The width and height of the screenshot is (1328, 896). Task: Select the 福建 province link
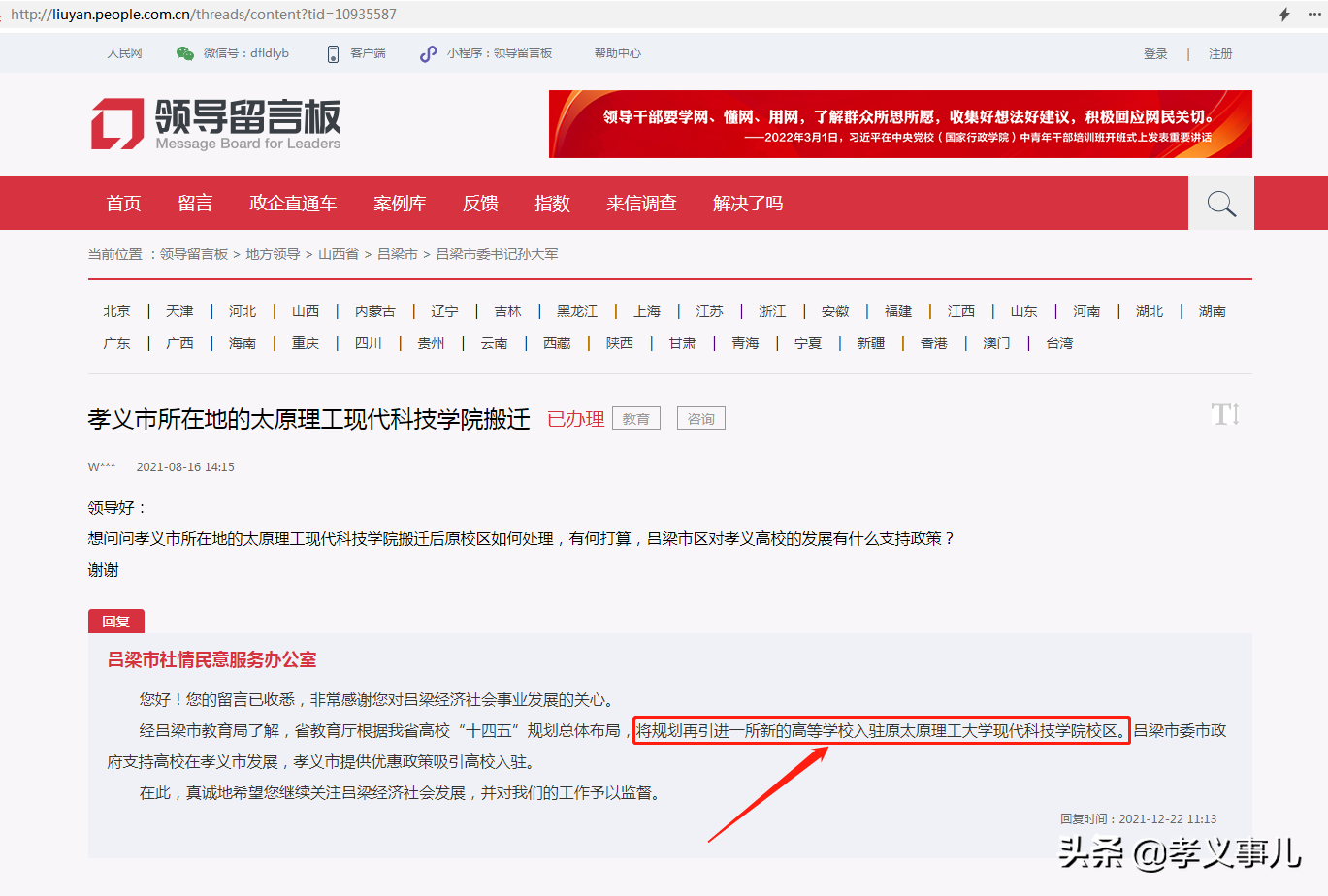[898, 311]
